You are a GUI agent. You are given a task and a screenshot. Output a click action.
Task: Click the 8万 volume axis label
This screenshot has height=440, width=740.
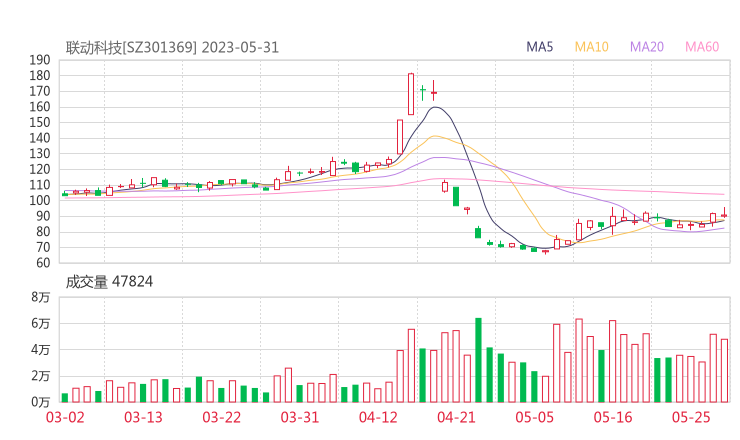[x=41, y=297]
